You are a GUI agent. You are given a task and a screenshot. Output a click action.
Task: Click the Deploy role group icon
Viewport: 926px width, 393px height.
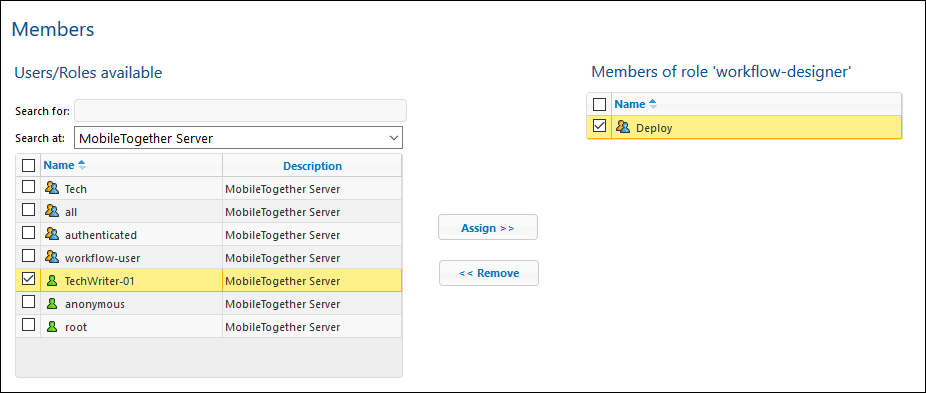623,127
